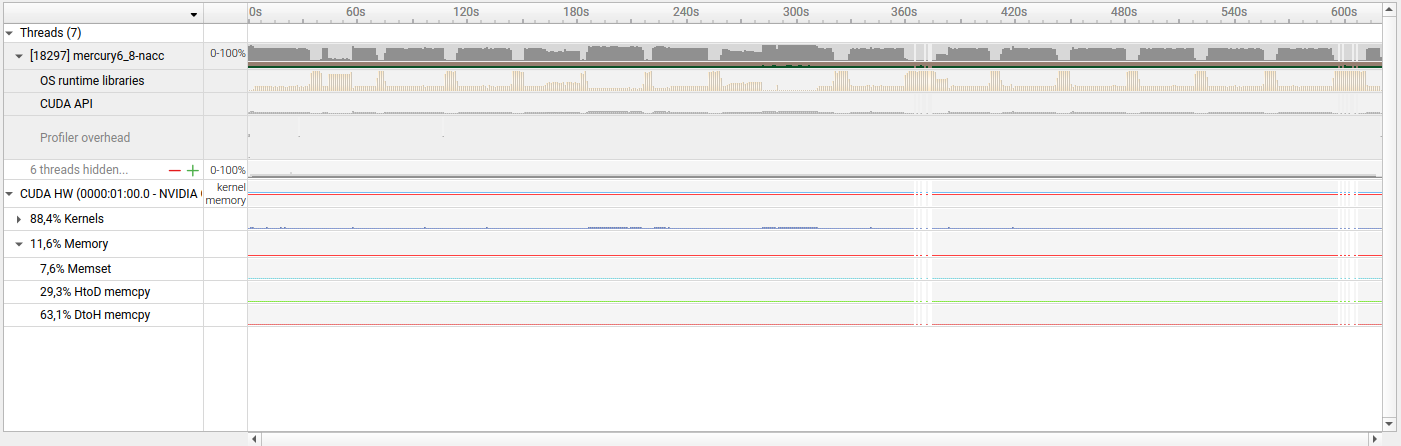Viewport: 1401px width, 446px height.
Task: Open the dropdown arrow in the row header
Action: pos(193,14)
